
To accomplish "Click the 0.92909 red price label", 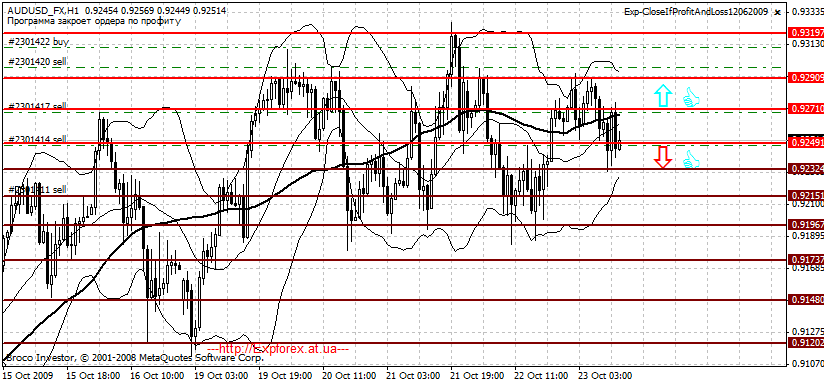I will click(806, 78).
